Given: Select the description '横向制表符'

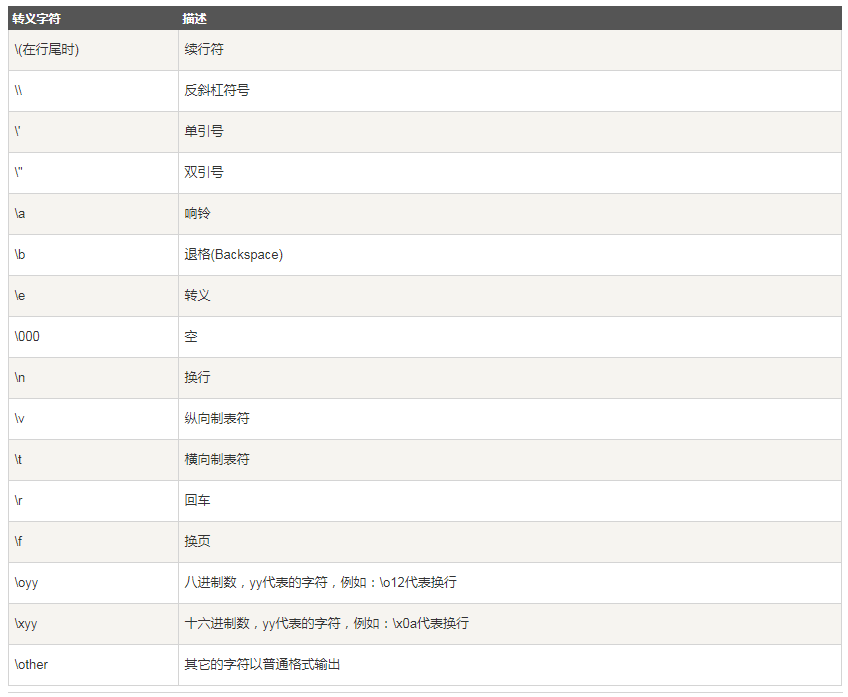Looking at the screenshot, I should point(217,460).
